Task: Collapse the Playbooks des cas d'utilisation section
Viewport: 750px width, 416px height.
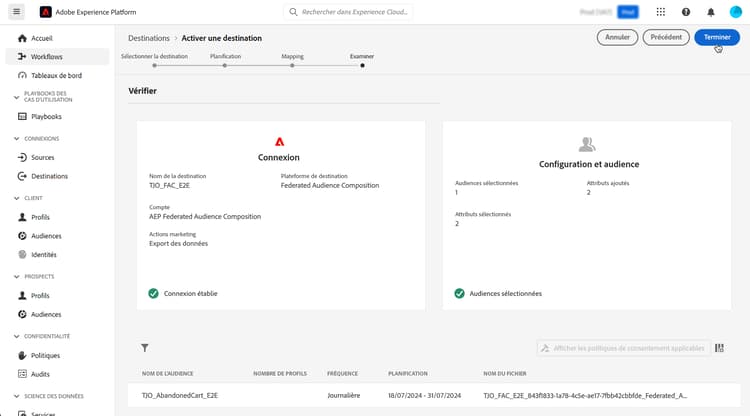Action: (x=16, y=97)
